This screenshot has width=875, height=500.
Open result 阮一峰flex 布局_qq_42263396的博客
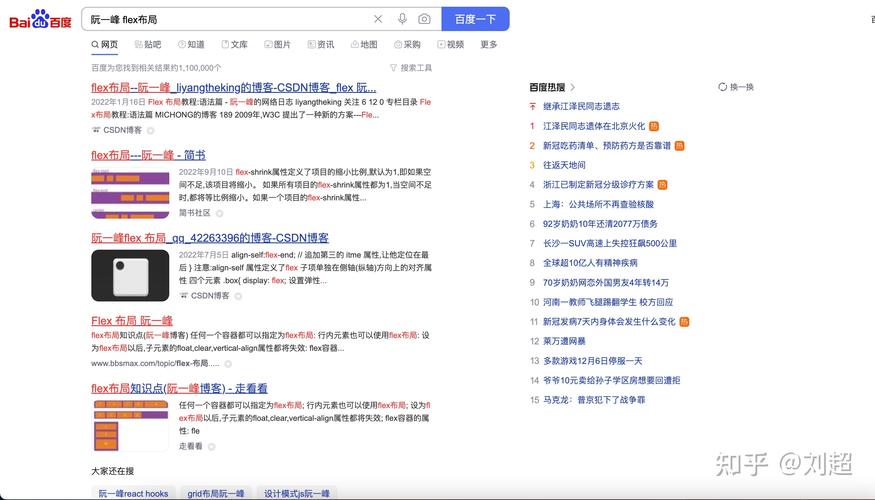[210, 238]
